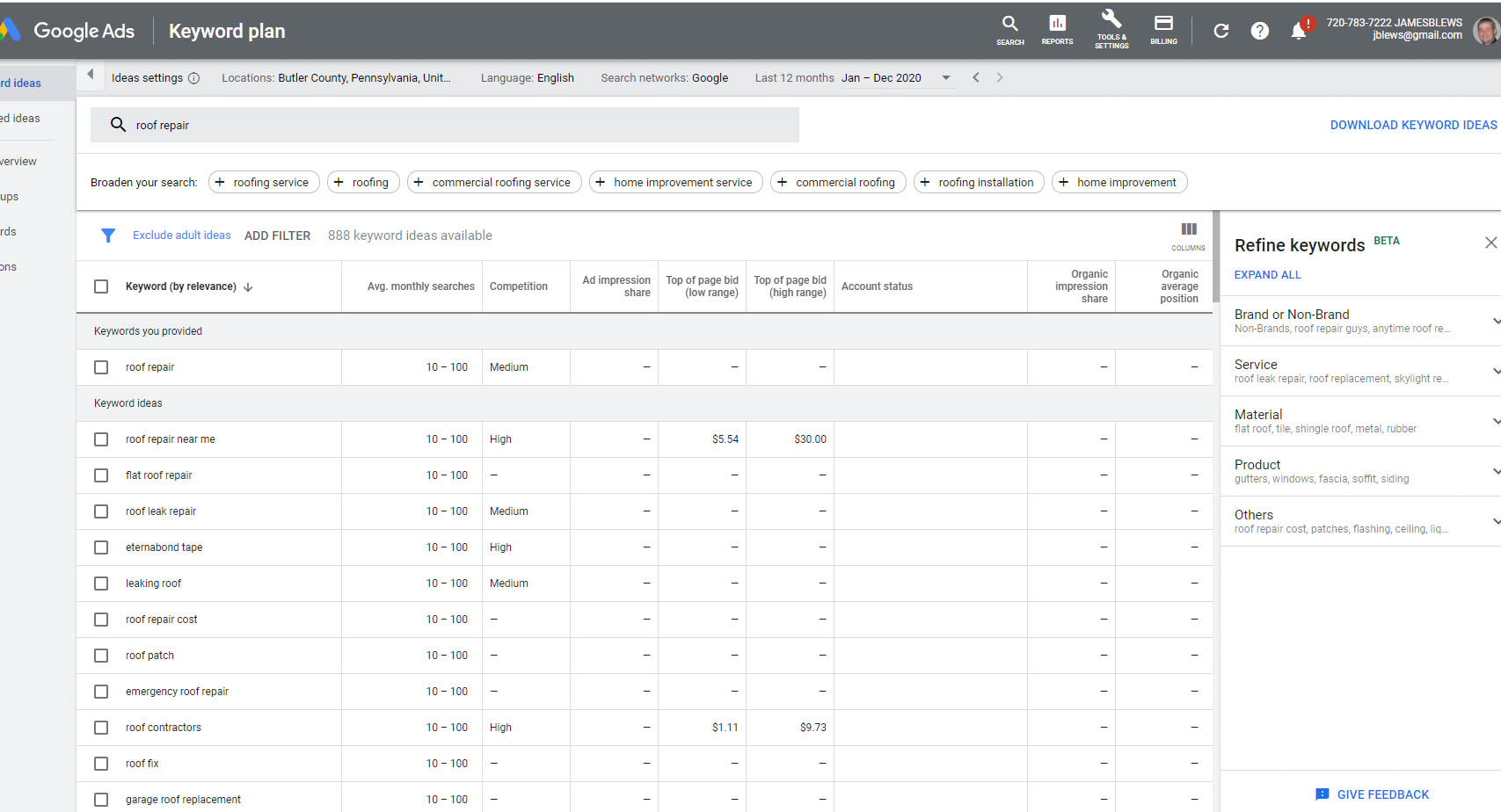Click Download Keyword Ideas
1501x812 pixels.
1413,125
